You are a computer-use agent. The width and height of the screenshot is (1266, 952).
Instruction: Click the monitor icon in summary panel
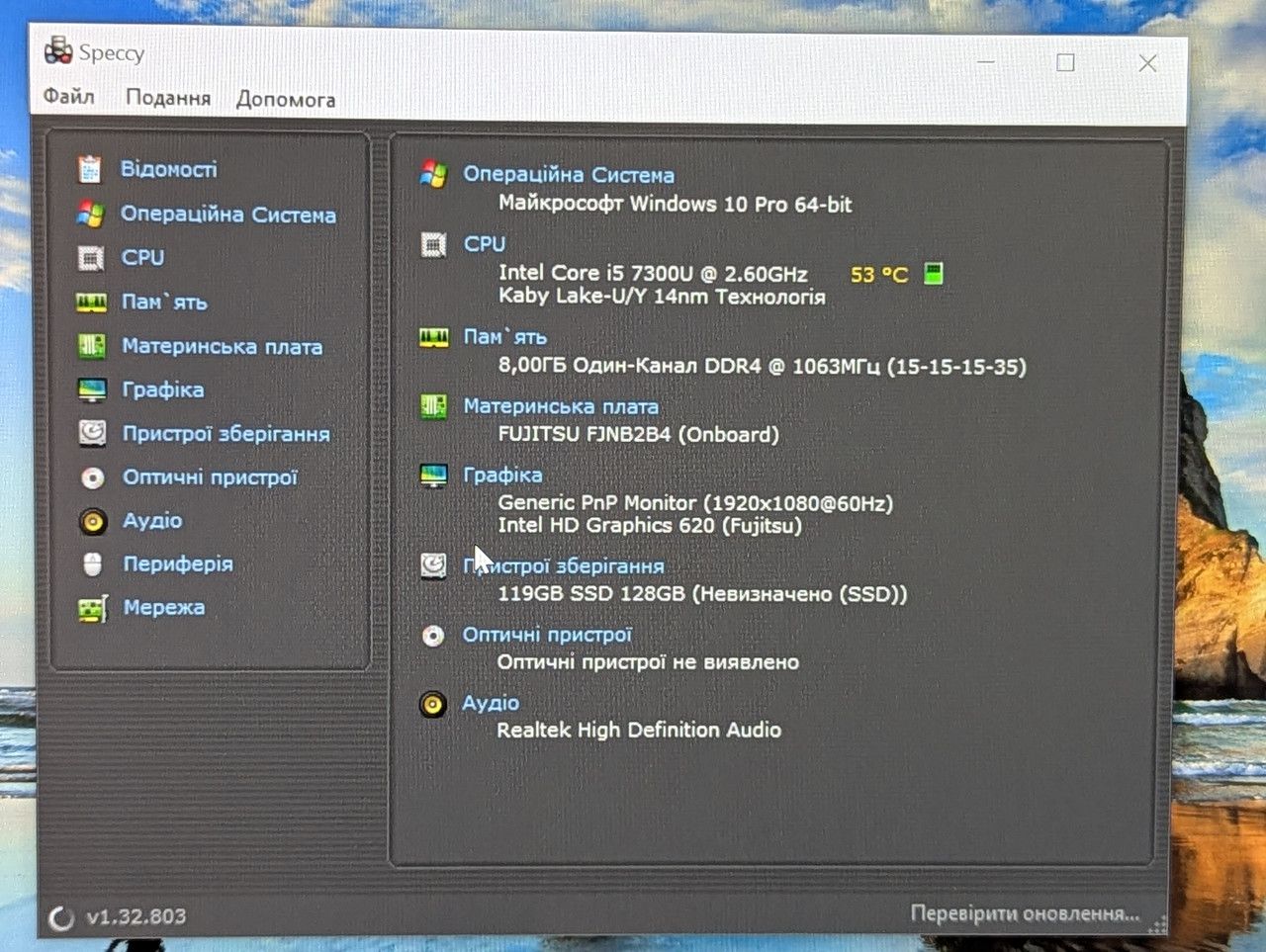tap(433, 476)
